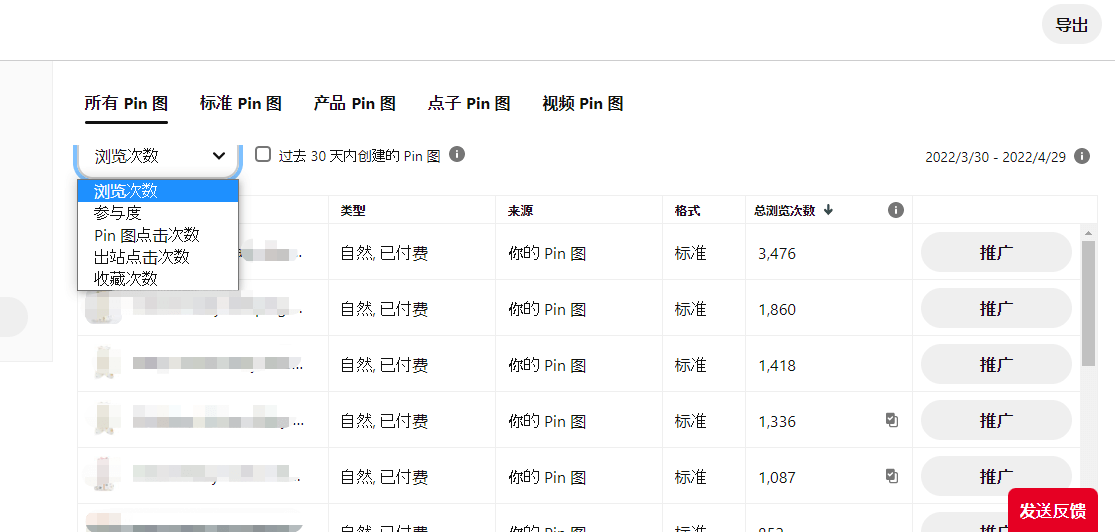The height and width of the screenshot is (532, 1115).
Task: Click 自然, 已付费 in the 1,336 row
Action: [384, 421]
